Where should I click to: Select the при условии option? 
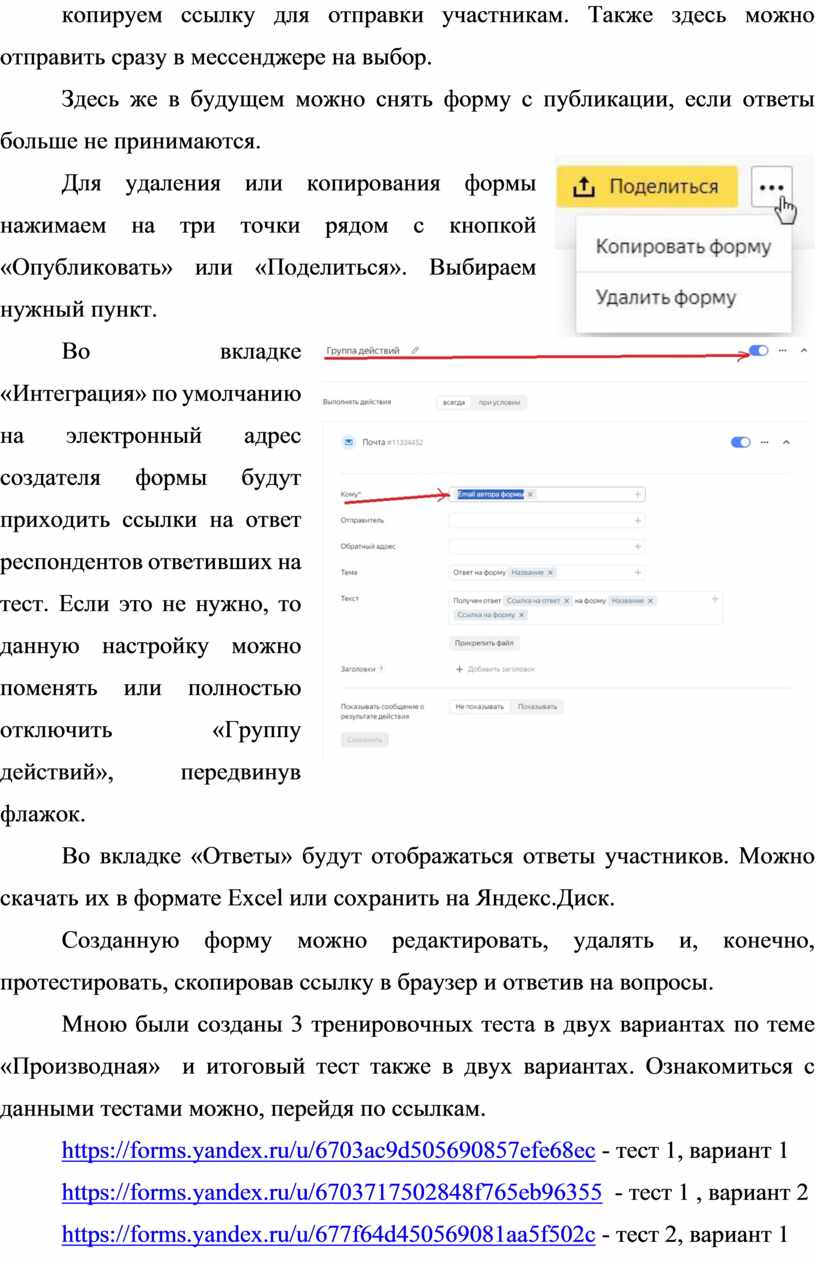click(x=498, y=402)
